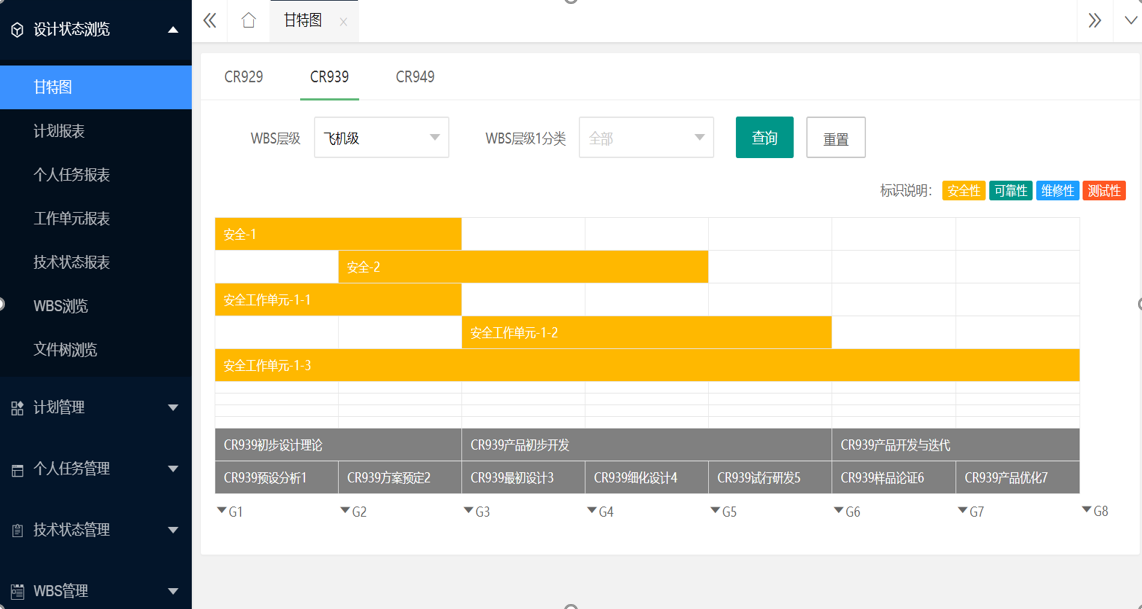Viewport: 1142px width, 609px height.
Task: Click the orange 安全性 legend swatch
Action: click(963, 191)
